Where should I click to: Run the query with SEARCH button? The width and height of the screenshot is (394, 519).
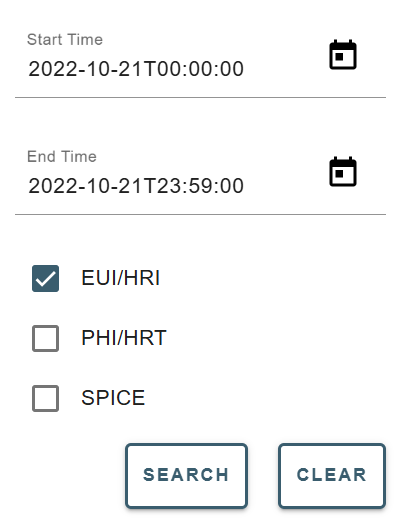[x=186, y=476]
